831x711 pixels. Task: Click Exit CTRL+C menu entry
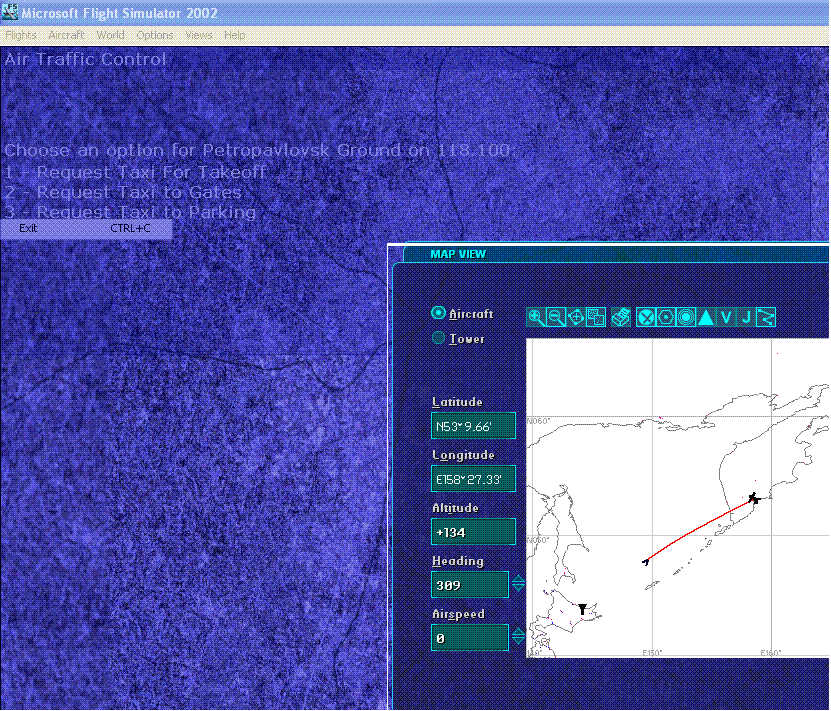tap(86, 228)
